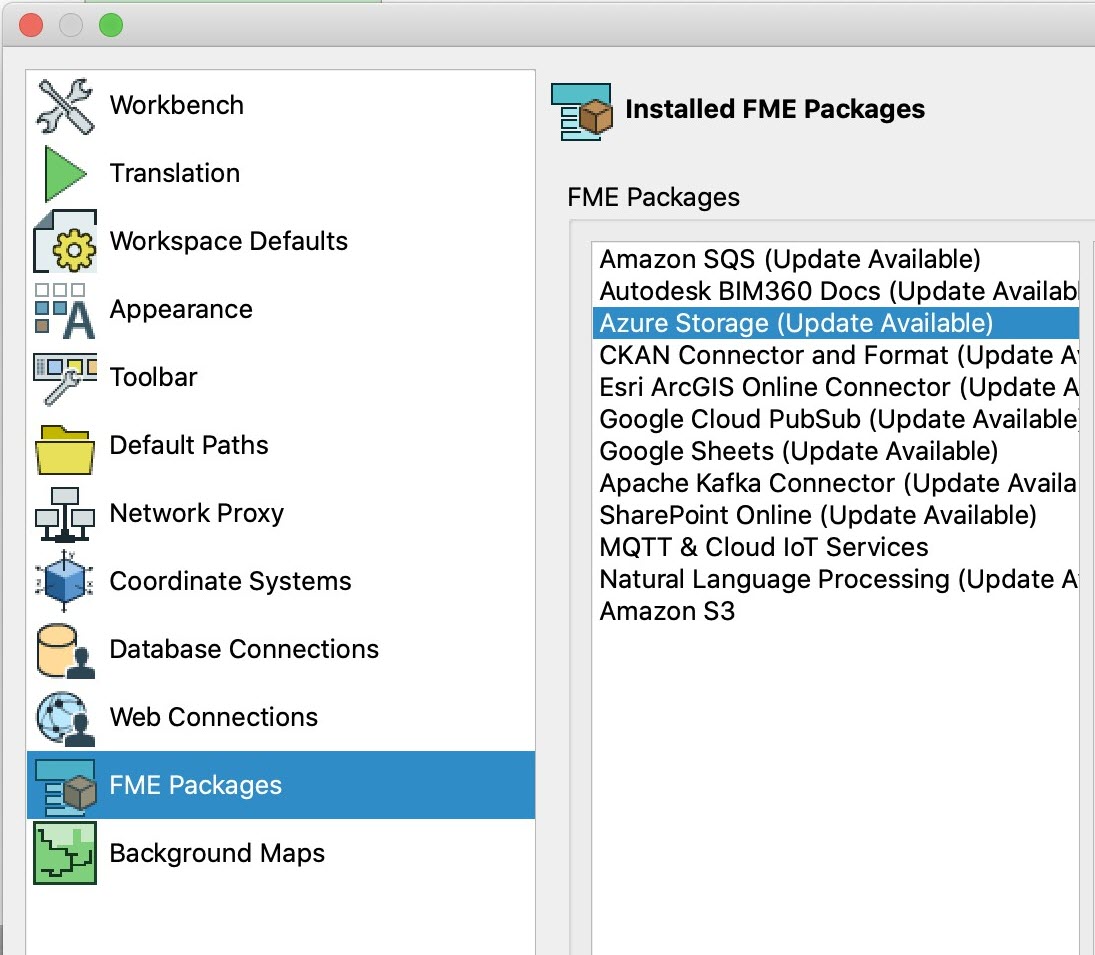Click the yellow Default Paths folder icon
This screenshot has height=955, width=1095.
[x=65, y=450]
